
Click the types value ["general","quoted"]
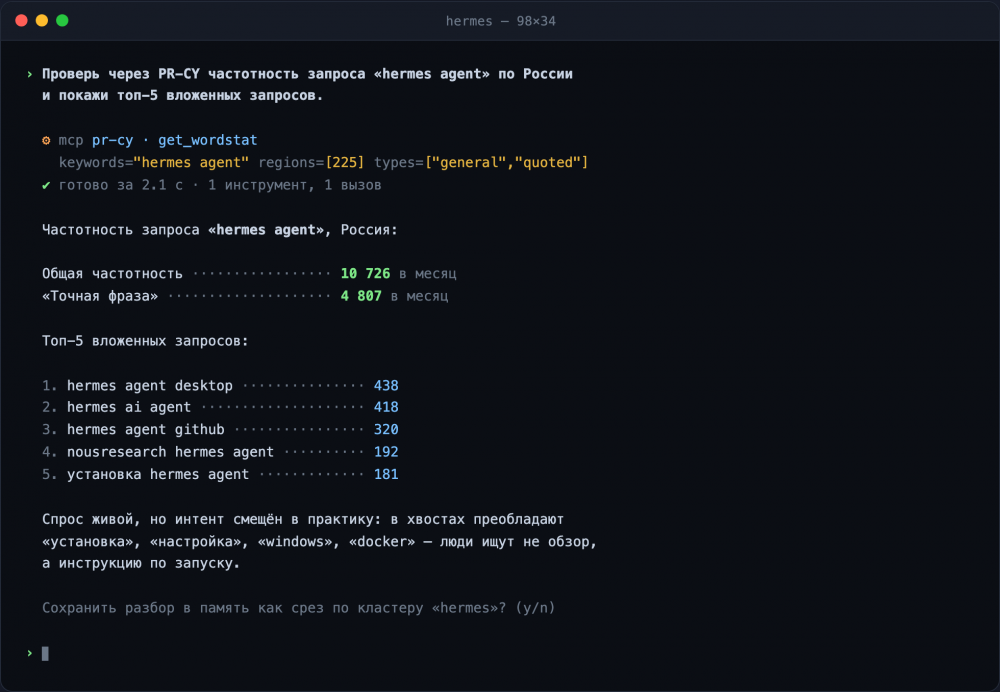click(x=506, y=163)
